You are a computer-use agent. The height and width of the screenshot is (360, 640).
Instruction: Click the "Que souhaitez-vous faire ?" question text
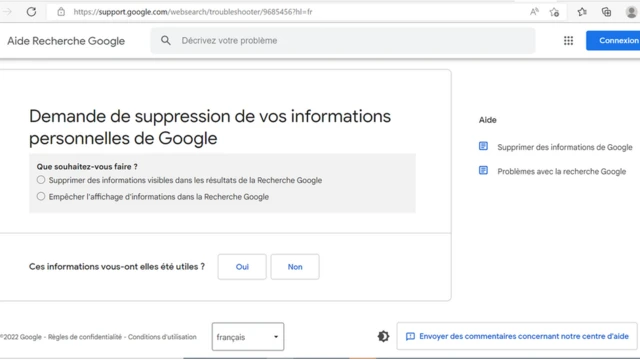click(x=87, y=167)
